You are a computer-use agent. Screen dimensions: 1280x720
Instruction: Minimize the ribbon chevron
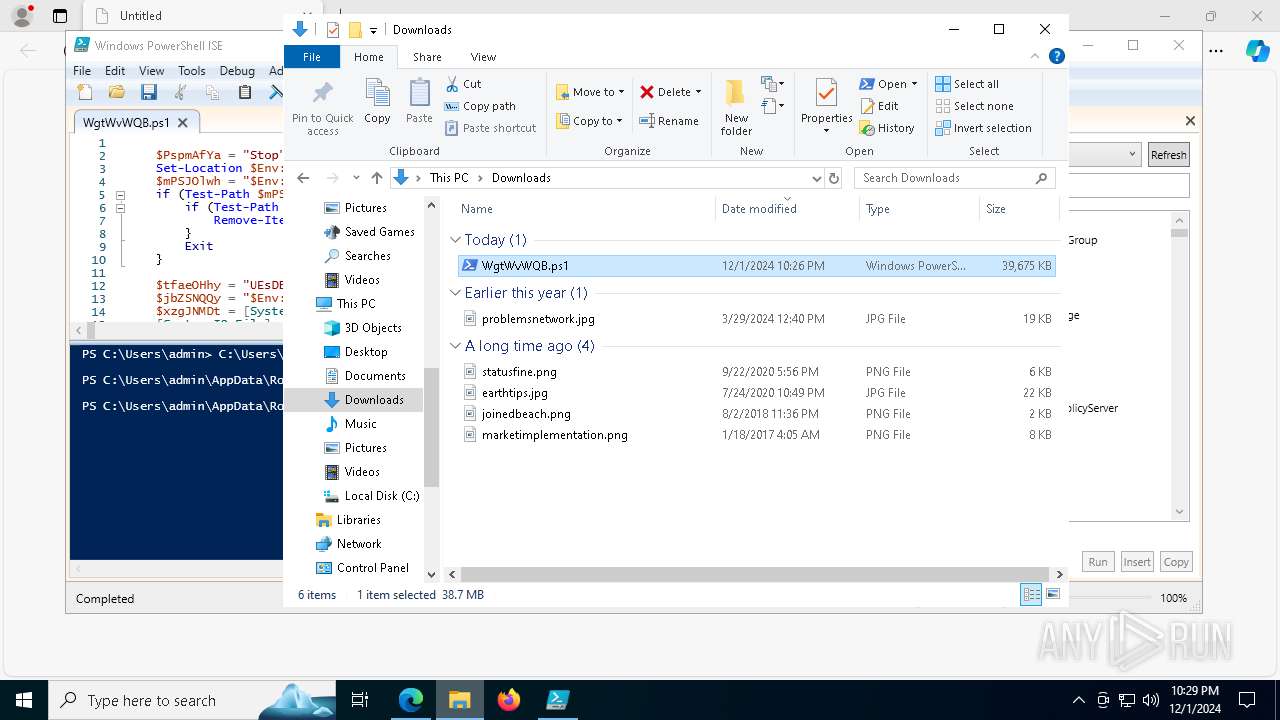1035,57
